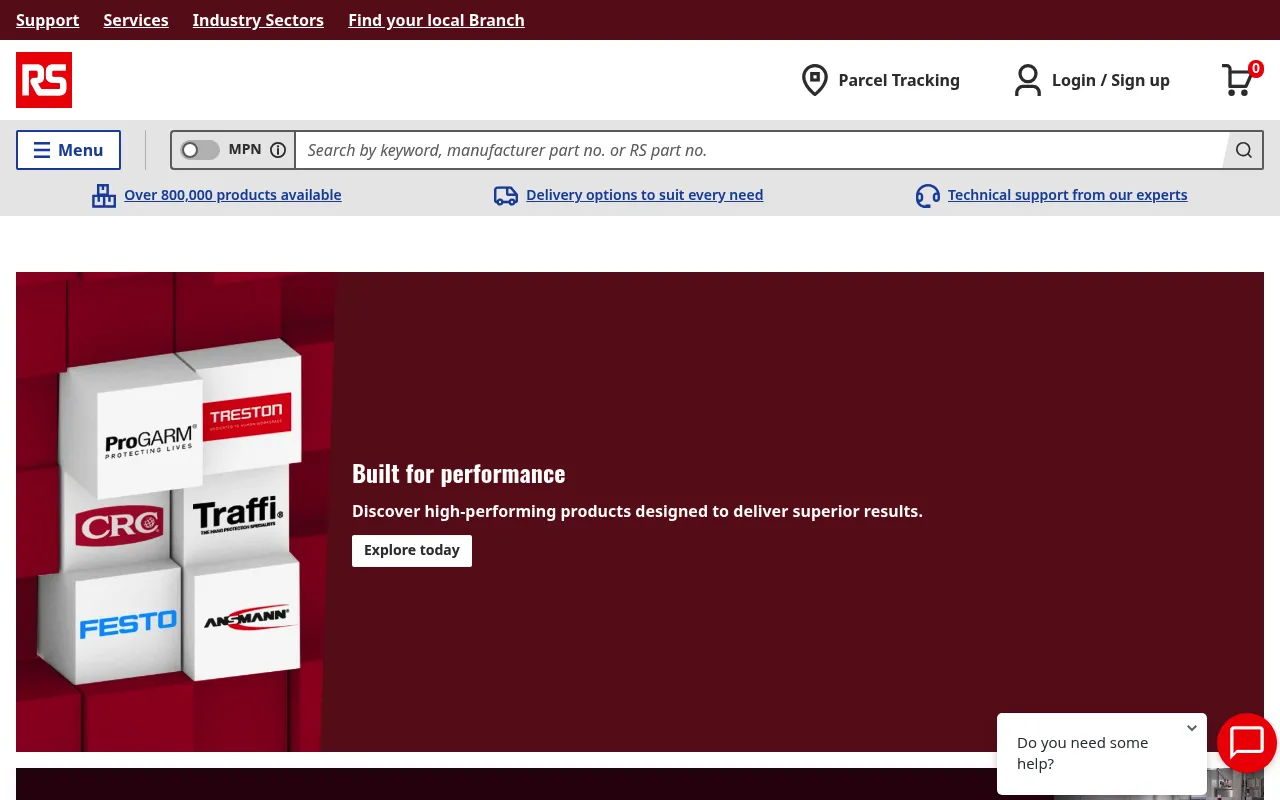Screen dimensions: 1280x800
Task: Open the live chat bubble
Action: (x=1247, y=743)
